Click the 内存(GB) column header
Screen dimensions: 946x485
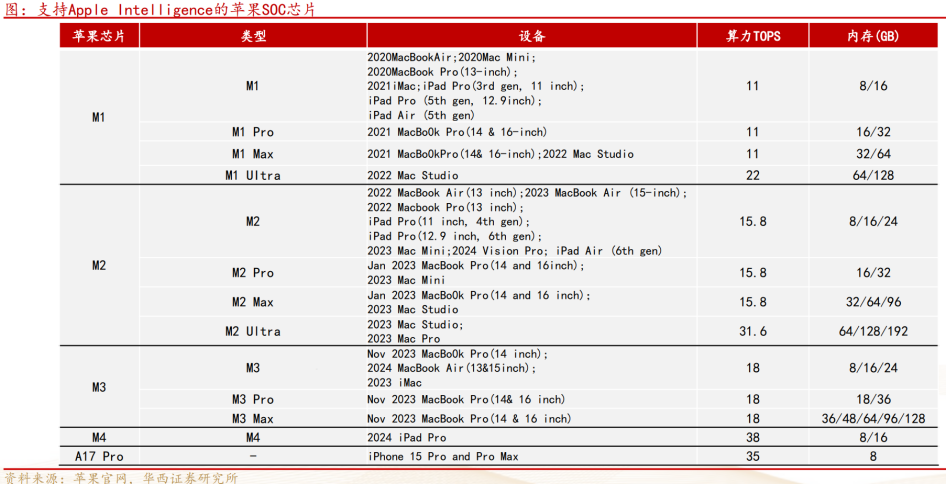coord(873,36)
